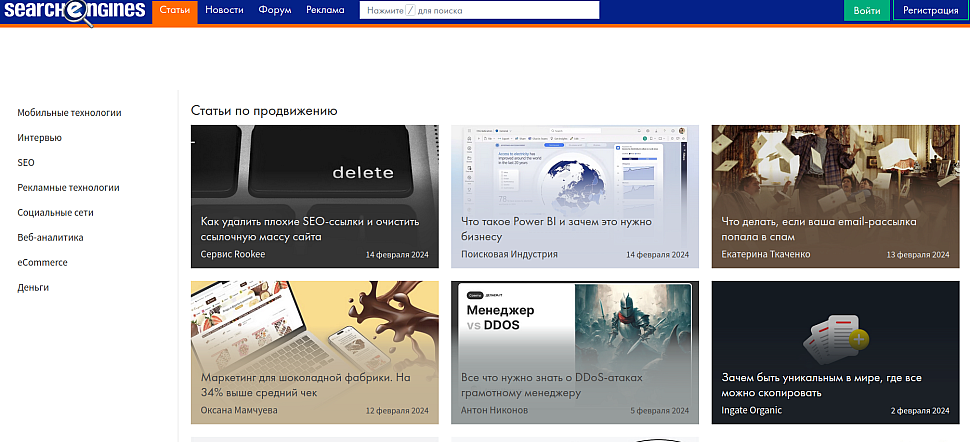Screen dimensions: 970x442
Task: Open the Социальные сети category
Action: pyautogui.click(x=56, y=212)
